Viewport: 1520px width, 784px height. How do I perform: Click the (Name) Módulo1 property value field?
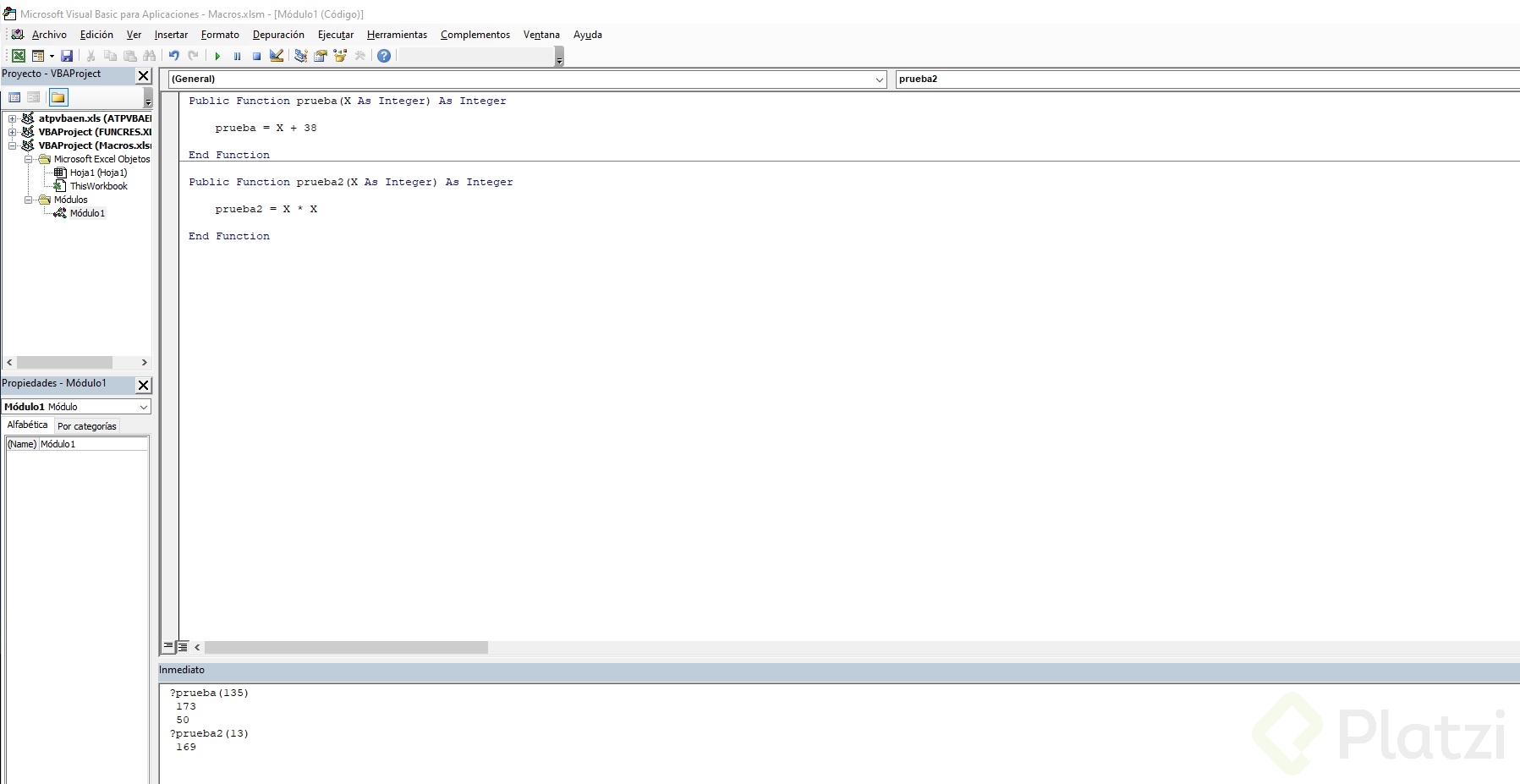93,444
